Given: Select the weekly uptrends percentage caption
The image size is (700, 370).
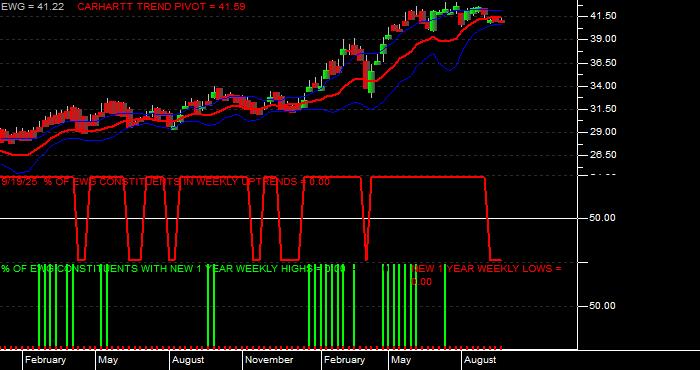Looking at the screenshot, I should click(x=166, y=182).
